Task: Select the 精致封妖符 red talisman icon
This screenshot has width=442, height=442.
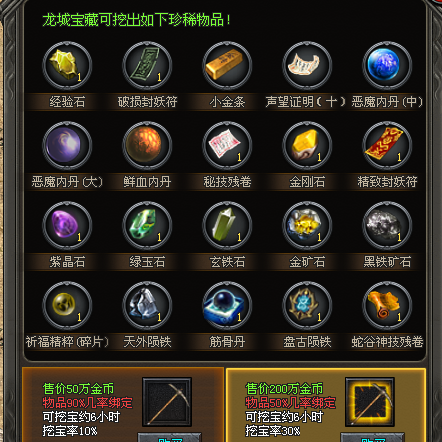Action: pos(387,145)
